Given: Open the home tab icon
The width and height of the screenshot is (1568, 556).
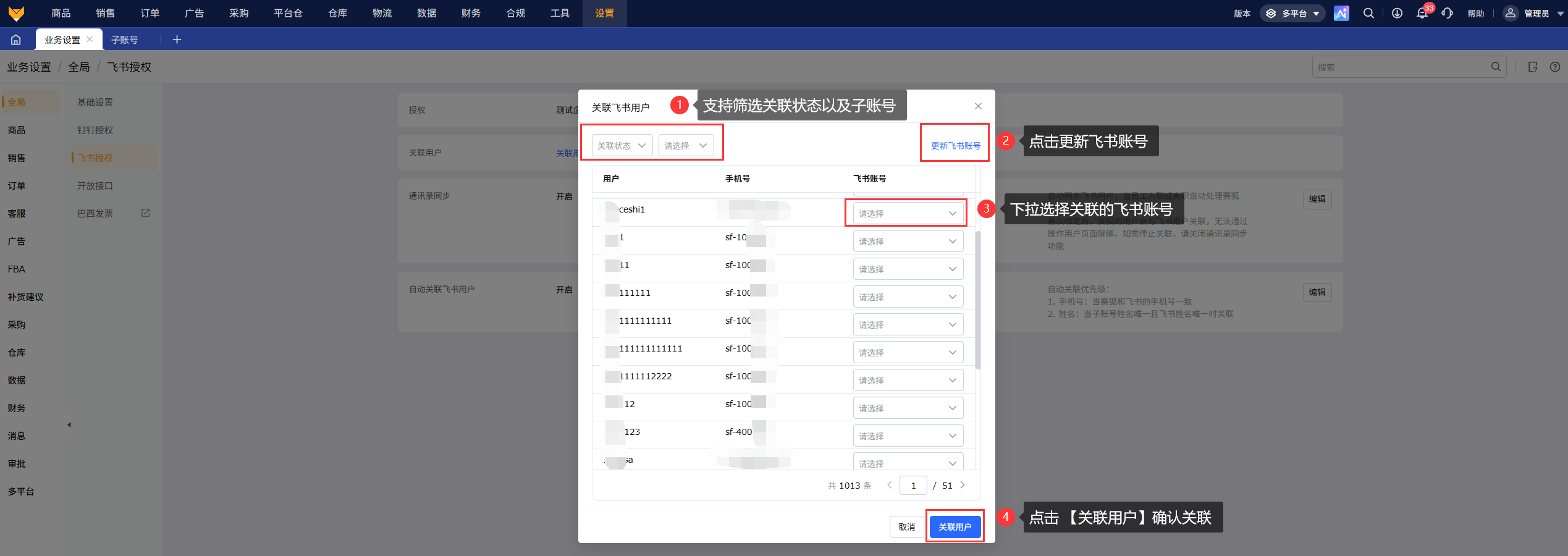Looking at the screenshot, I should pos(16,40).
